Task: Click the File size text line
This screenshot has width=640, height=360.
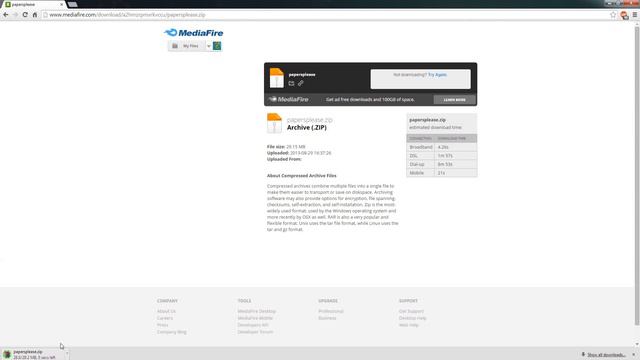Action: [x=286, y=147]
